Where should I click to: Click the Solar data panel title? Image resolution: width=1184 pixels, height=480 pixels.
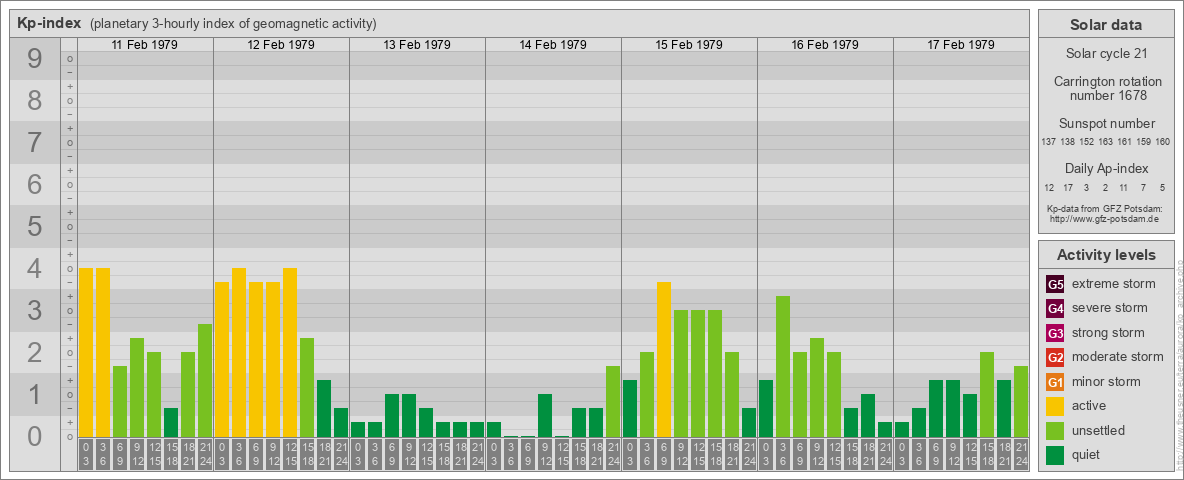click(1106, 25)
